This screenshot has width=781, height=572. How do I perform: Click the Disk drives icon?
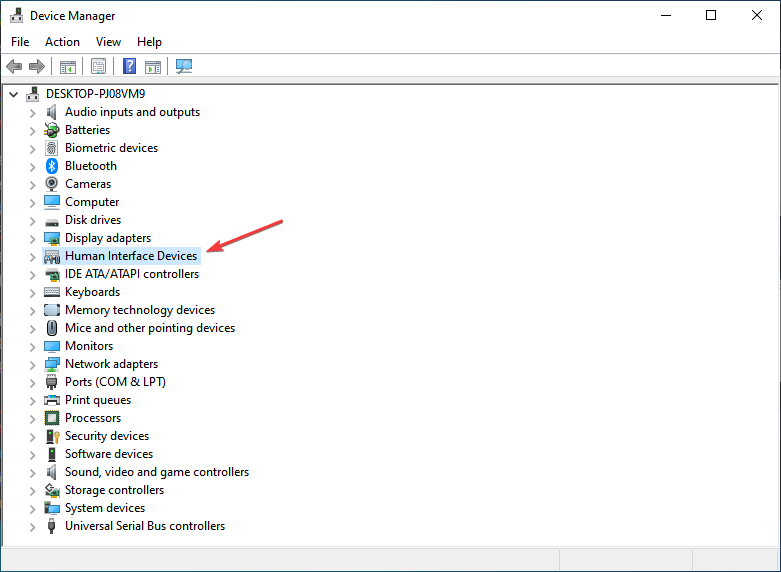click(x=52, y=221)
